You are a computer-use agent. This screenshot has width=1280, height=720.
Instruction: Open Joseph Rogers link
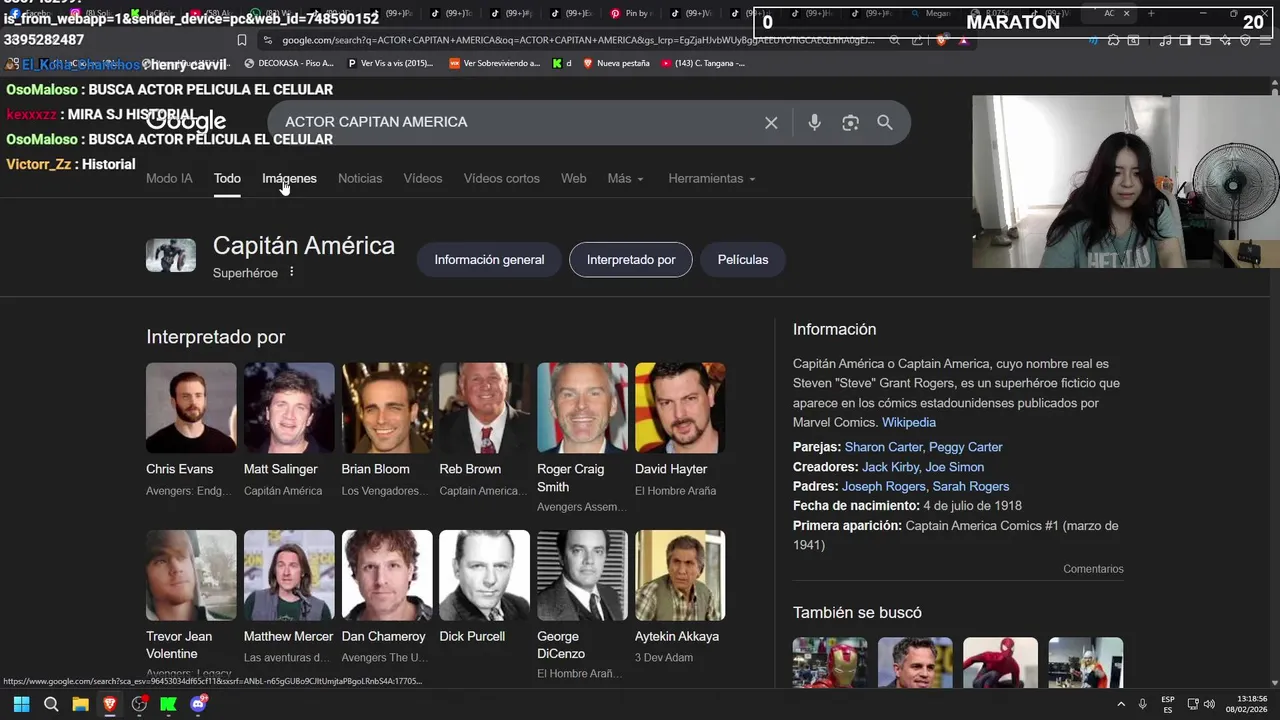pos(884,486)
